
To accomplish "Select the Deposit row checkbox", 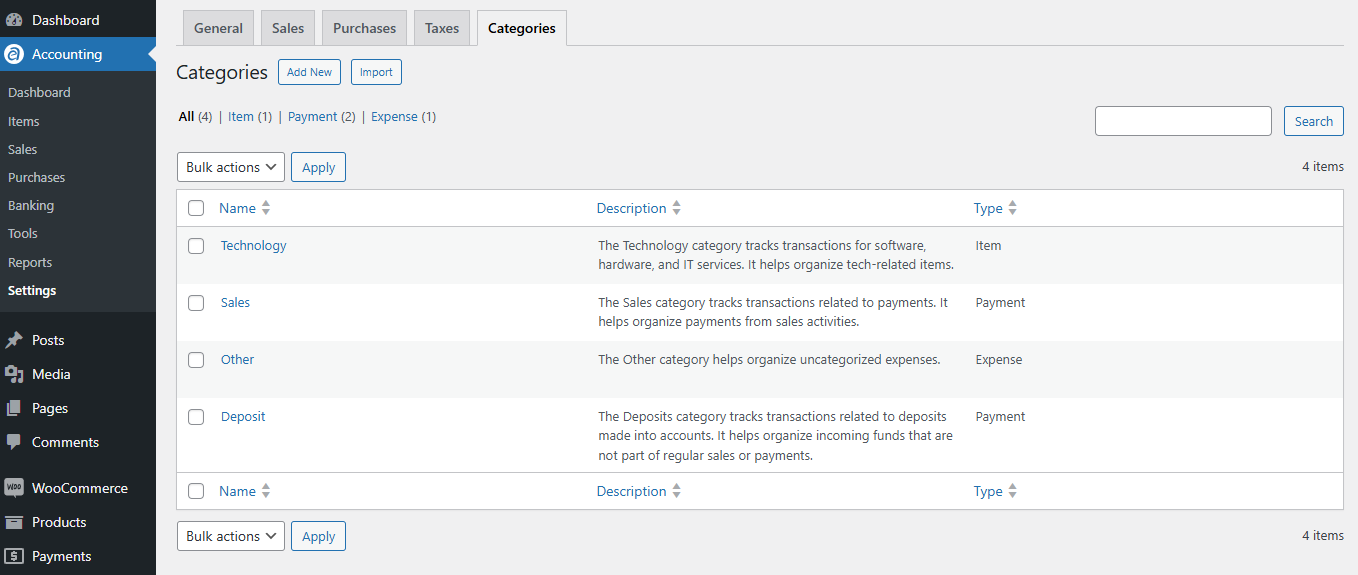I will click(x=196, y=417).
